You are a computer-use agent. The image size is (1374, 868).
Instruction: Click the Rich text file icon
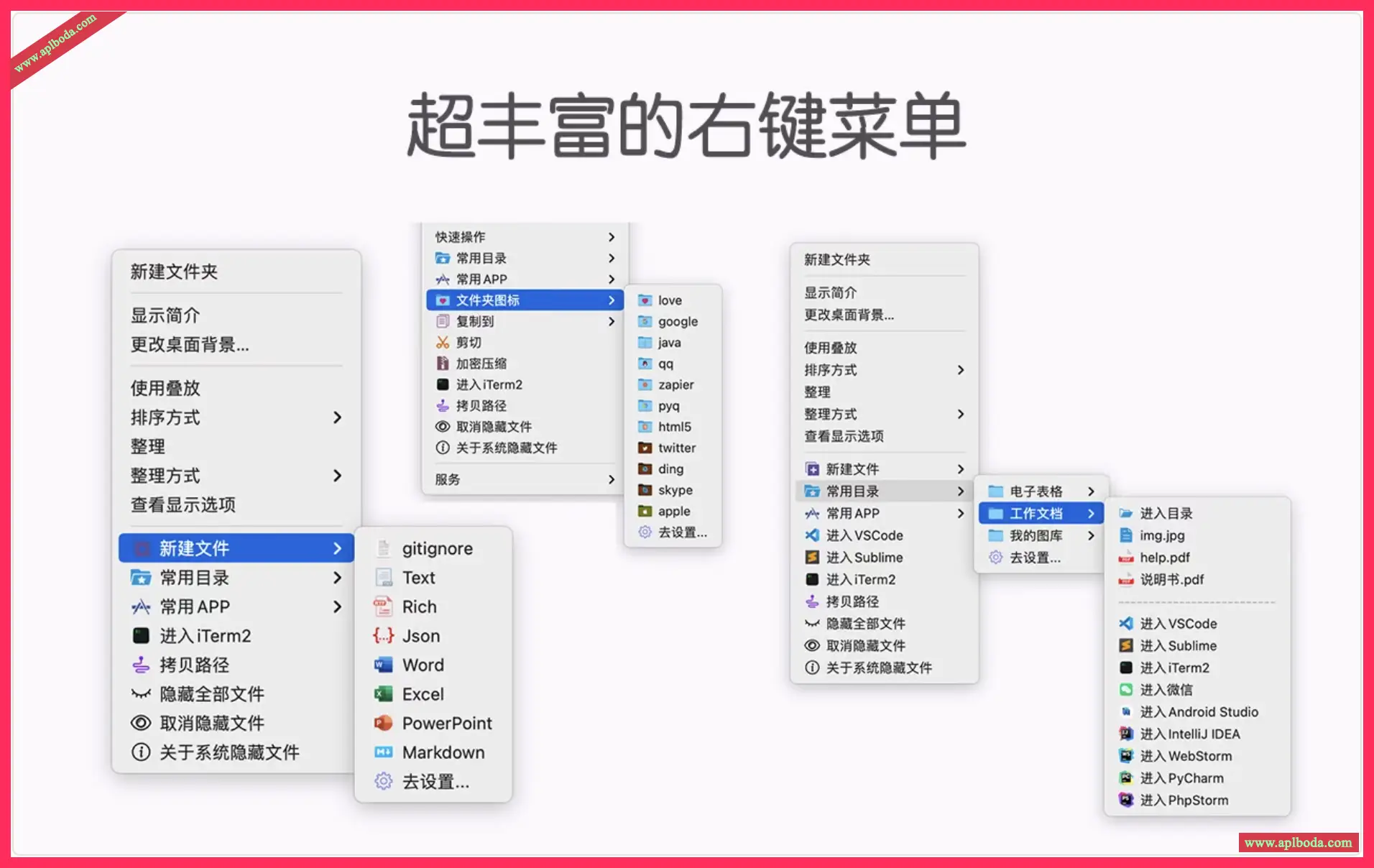(384, 607)
